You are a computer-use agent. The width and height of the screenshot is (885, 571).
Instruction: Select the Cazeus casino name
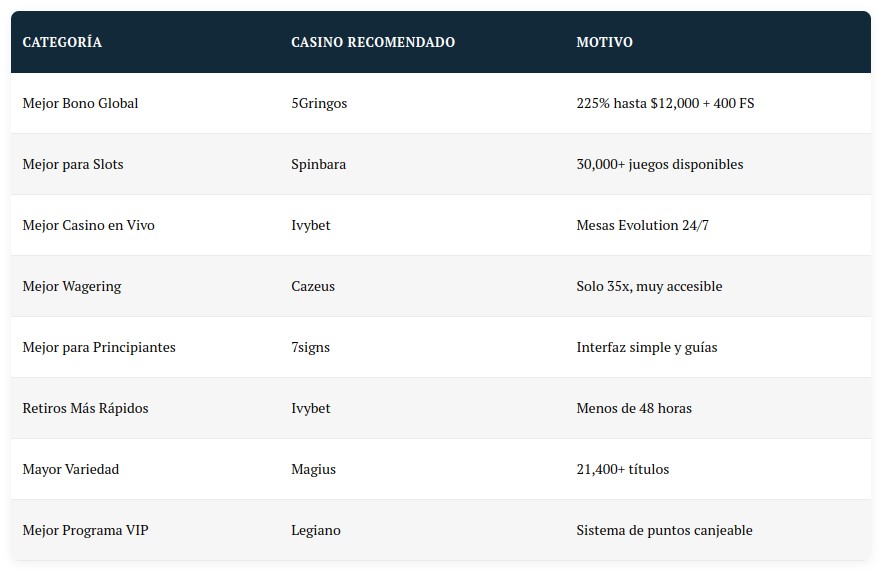click(x=313, y=286)
